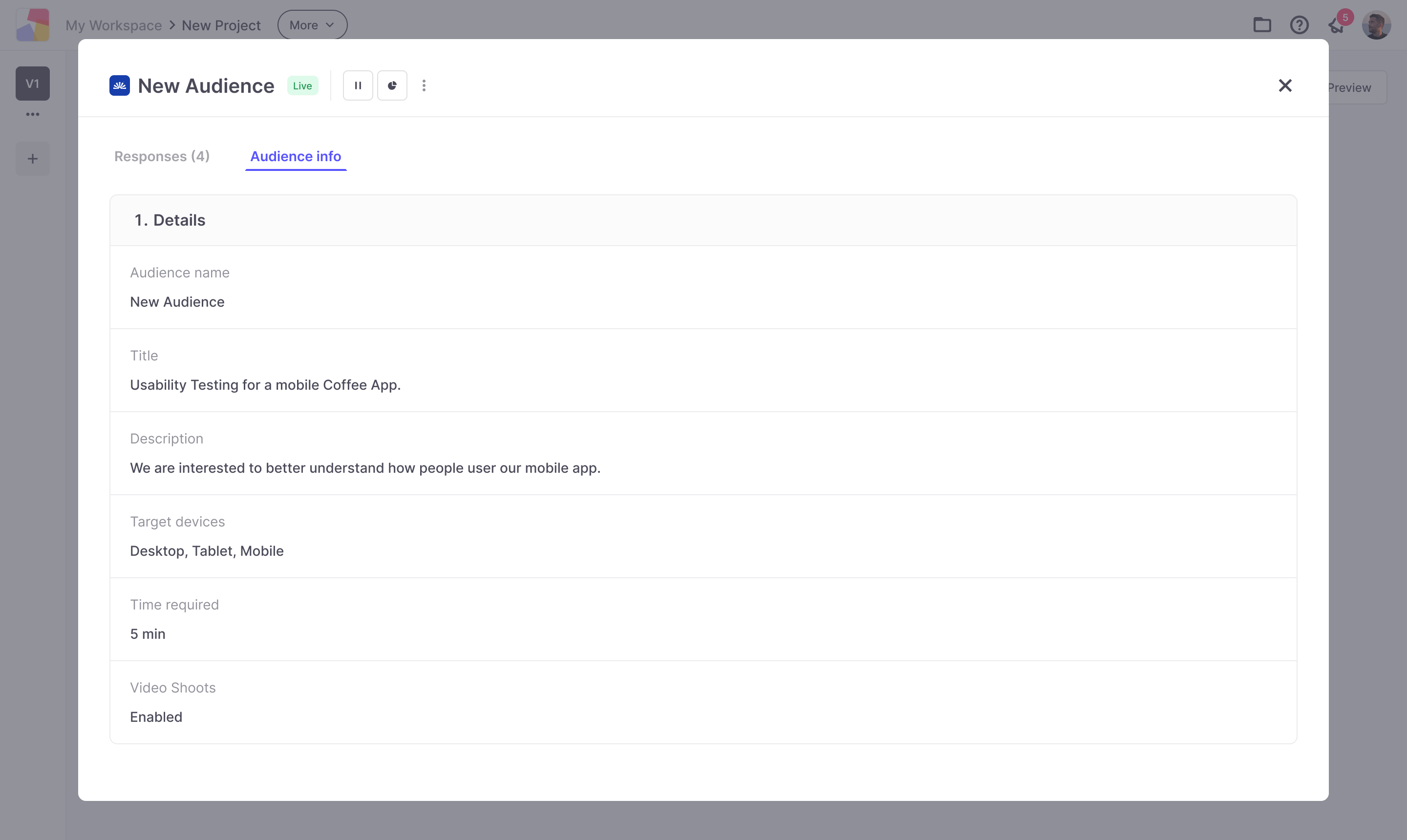
Task: Switch to the Responses (4) tab
Action: 162,156
